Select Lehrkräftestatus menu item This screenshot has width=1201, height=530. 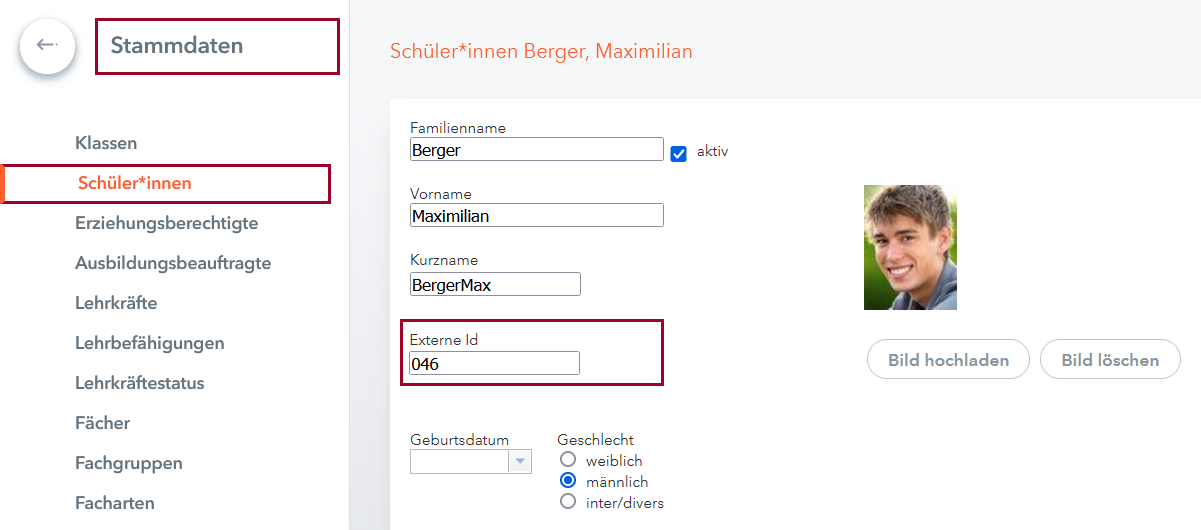pyautogui.click(x=139, y=383)
